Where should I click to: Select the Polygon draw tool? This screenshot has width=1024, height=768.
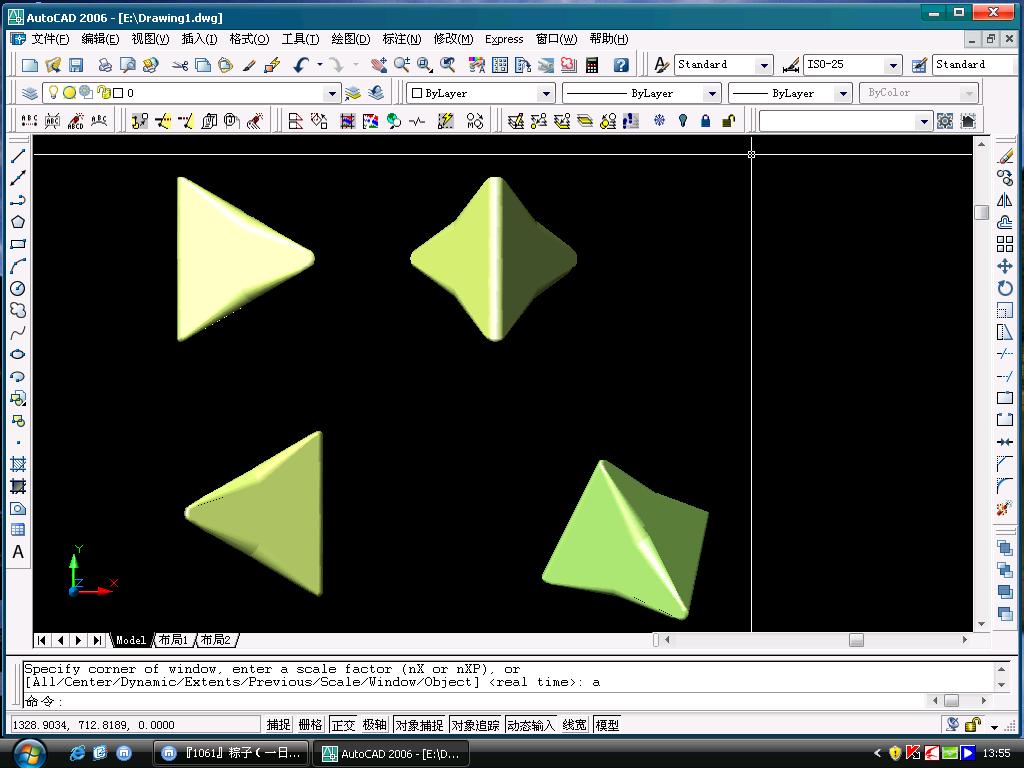coord(18,222)
